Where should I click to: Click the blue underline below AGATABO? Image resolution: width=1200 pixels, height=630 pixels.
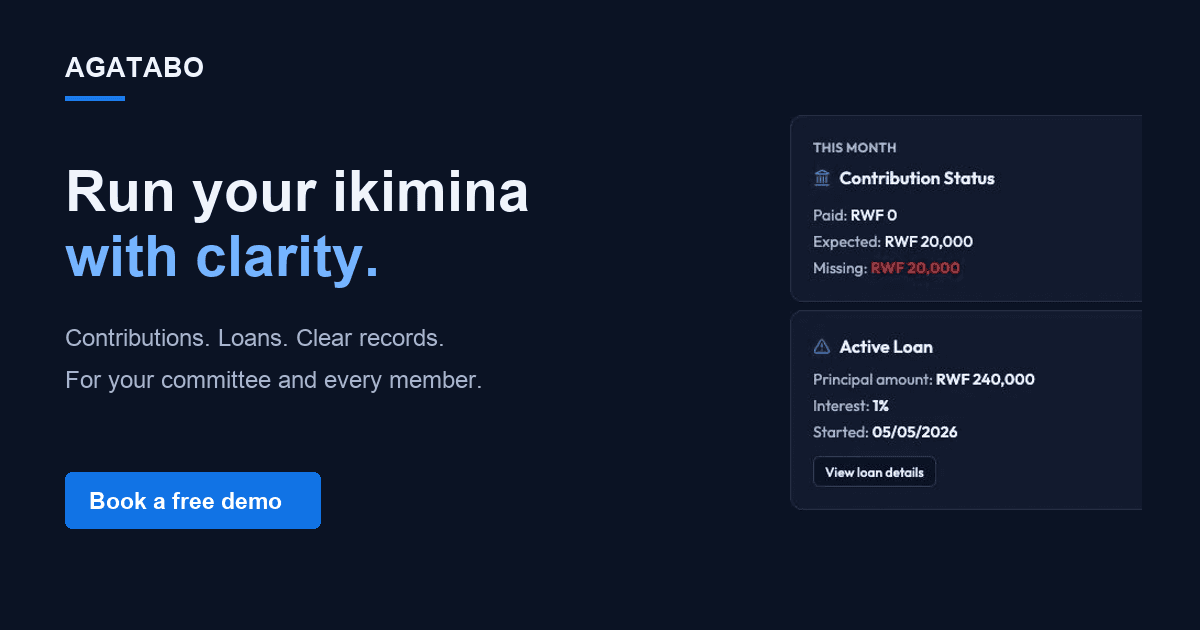(95, 98)
